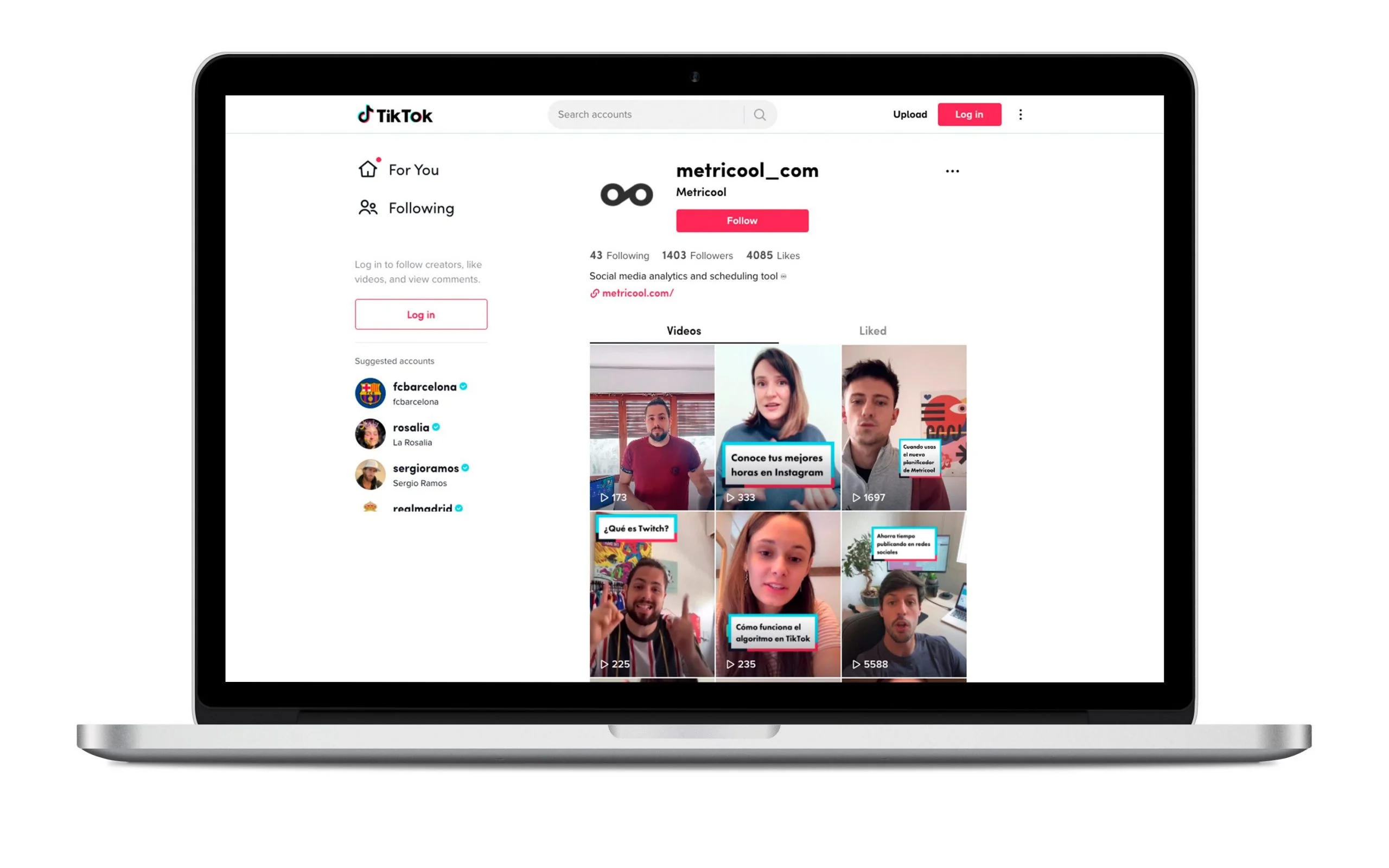Click the metricool_com profile link icon
This screenshot has height=868, width=1389.
click(593, 293)
